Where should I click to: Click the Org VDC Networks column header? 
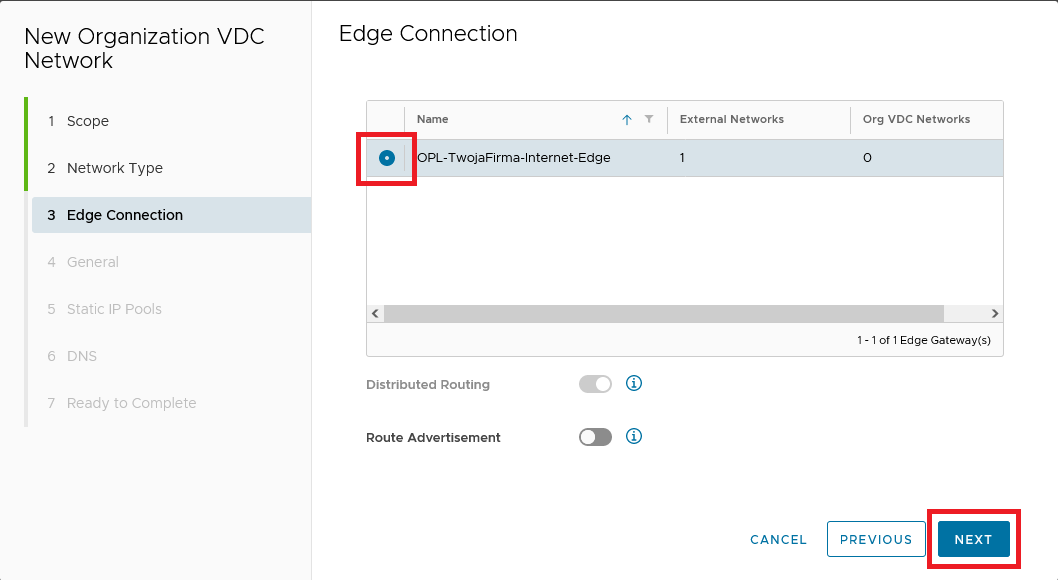point(916,119)
